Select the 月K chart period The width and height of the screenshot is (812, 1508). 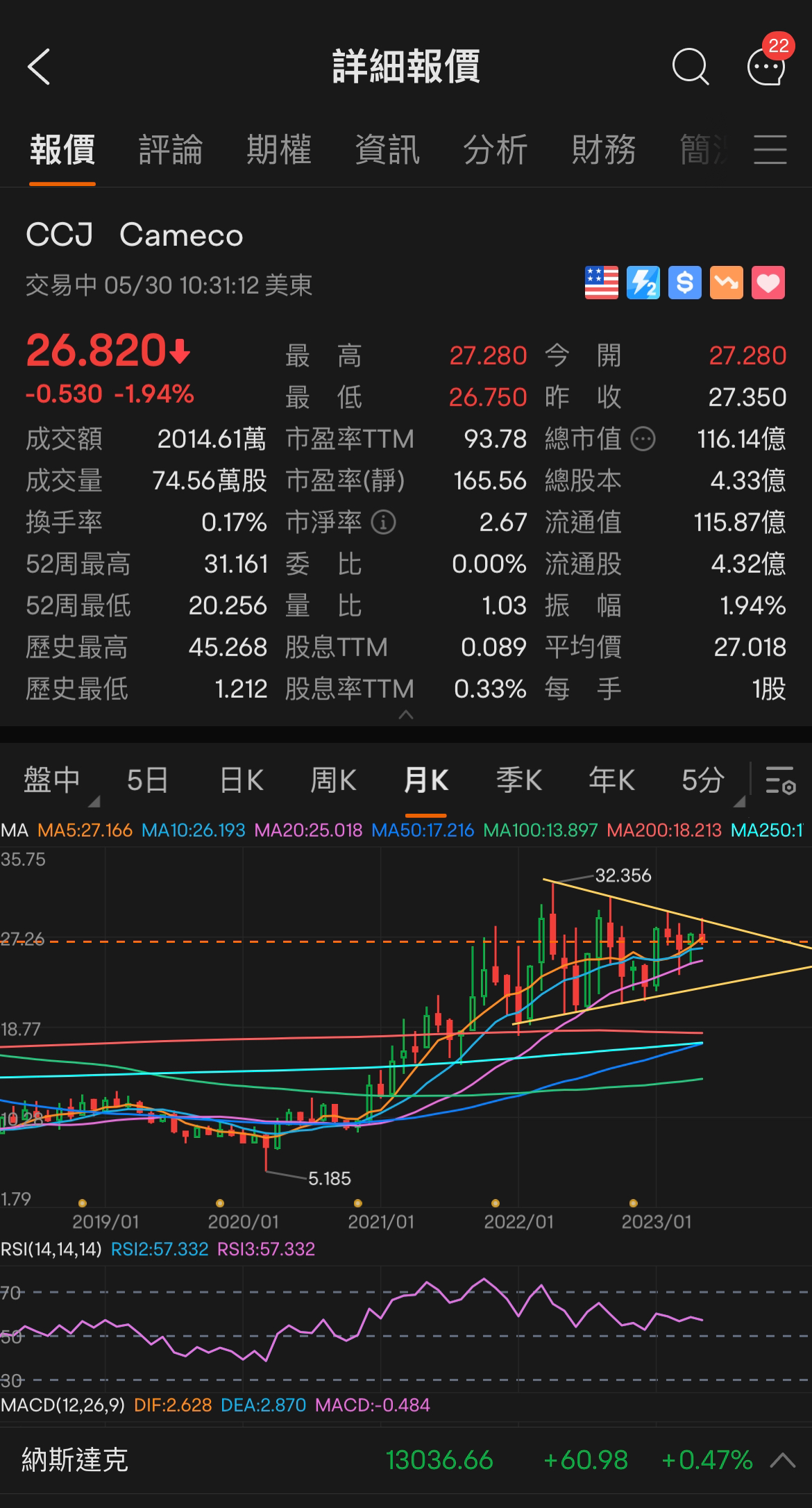[426, 780]
